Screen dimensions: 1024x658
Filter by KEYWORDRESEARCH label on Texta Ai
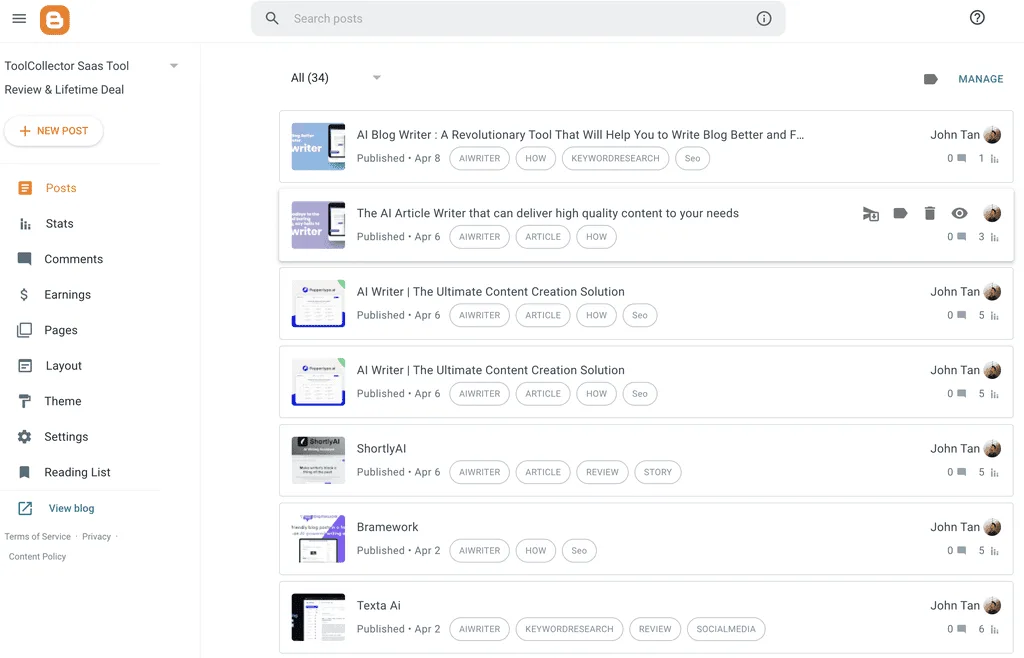569,629
